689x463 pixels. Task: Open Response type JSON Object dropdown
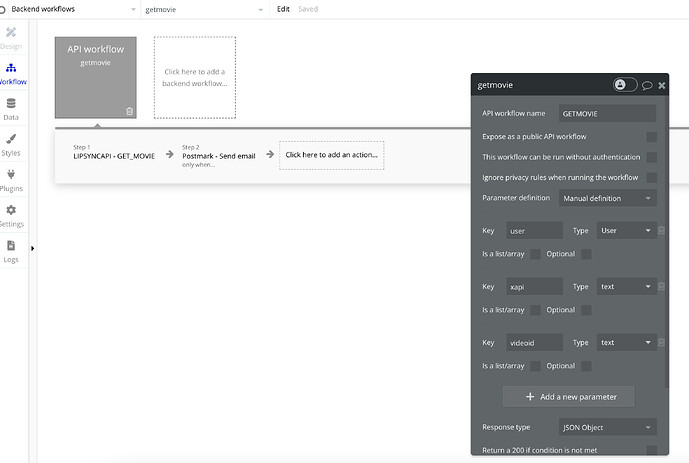(607, 427)
